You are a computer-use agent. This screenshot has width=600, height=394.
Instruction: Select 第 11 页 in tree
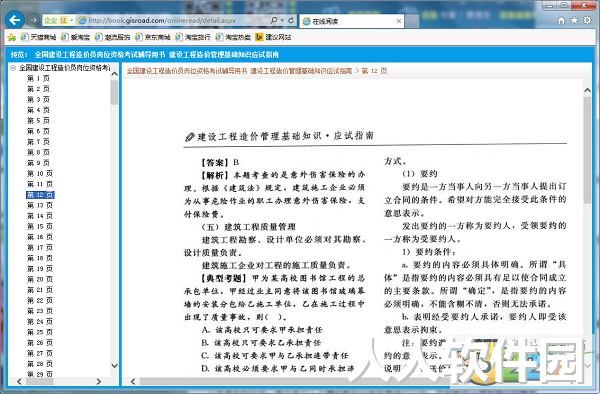click(x=40, y=184)
